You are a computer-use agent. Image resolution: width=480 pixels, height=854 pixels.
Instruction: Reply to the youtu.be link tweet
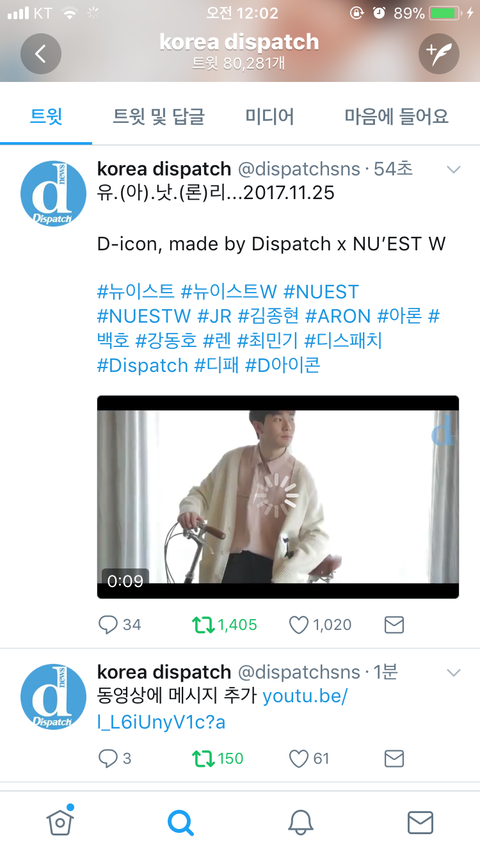point(108,759)
